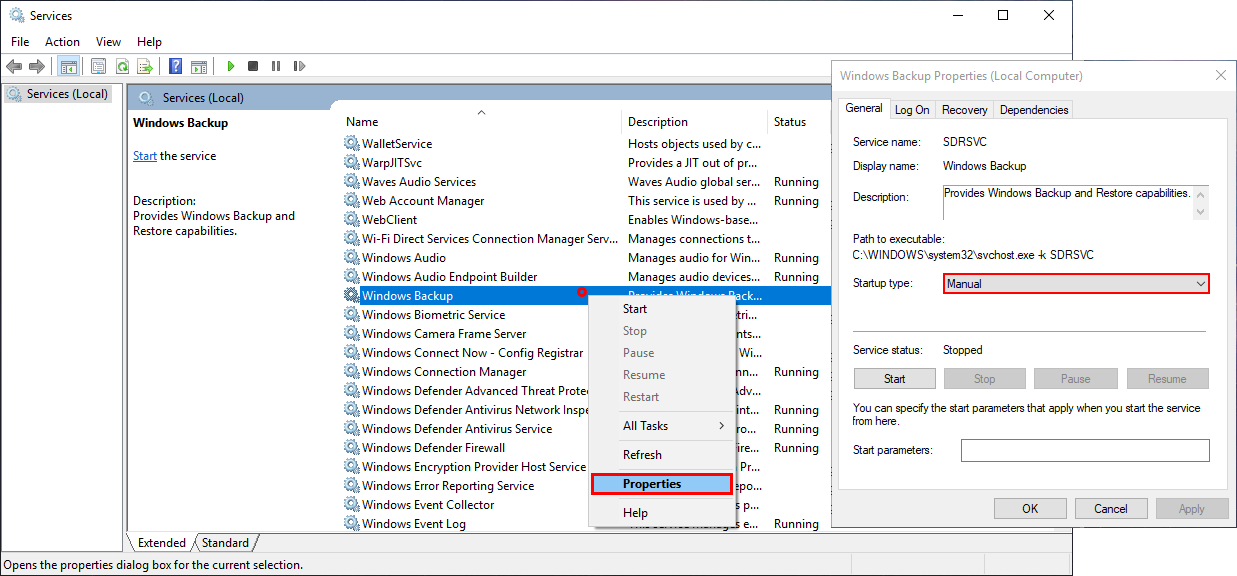The height and width of the screenshot is (576, 1237).
Task: Click the Export List toolbar icon
Action: pyautogui.click(x=145, y=66)
